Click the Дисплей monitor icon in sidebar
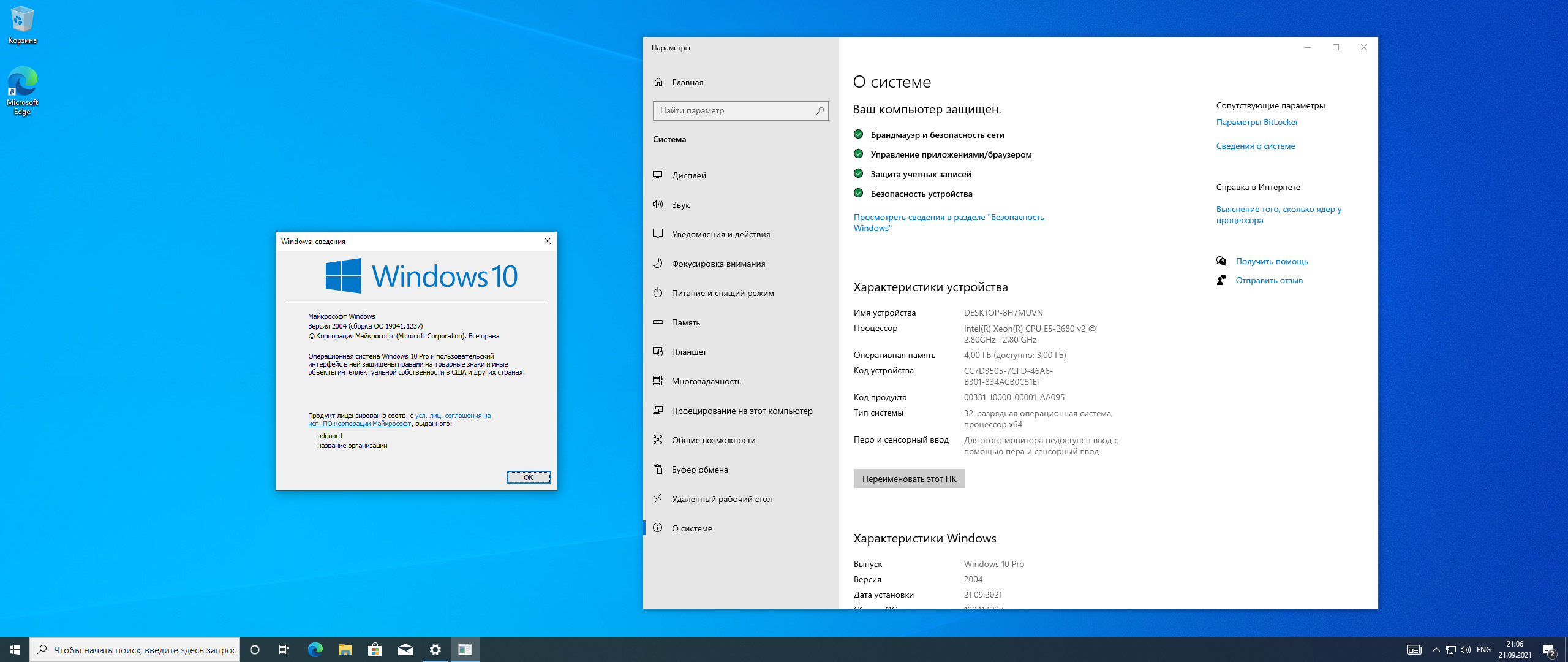The width and height of the screenshot is (1568, 662). (658, 175)
